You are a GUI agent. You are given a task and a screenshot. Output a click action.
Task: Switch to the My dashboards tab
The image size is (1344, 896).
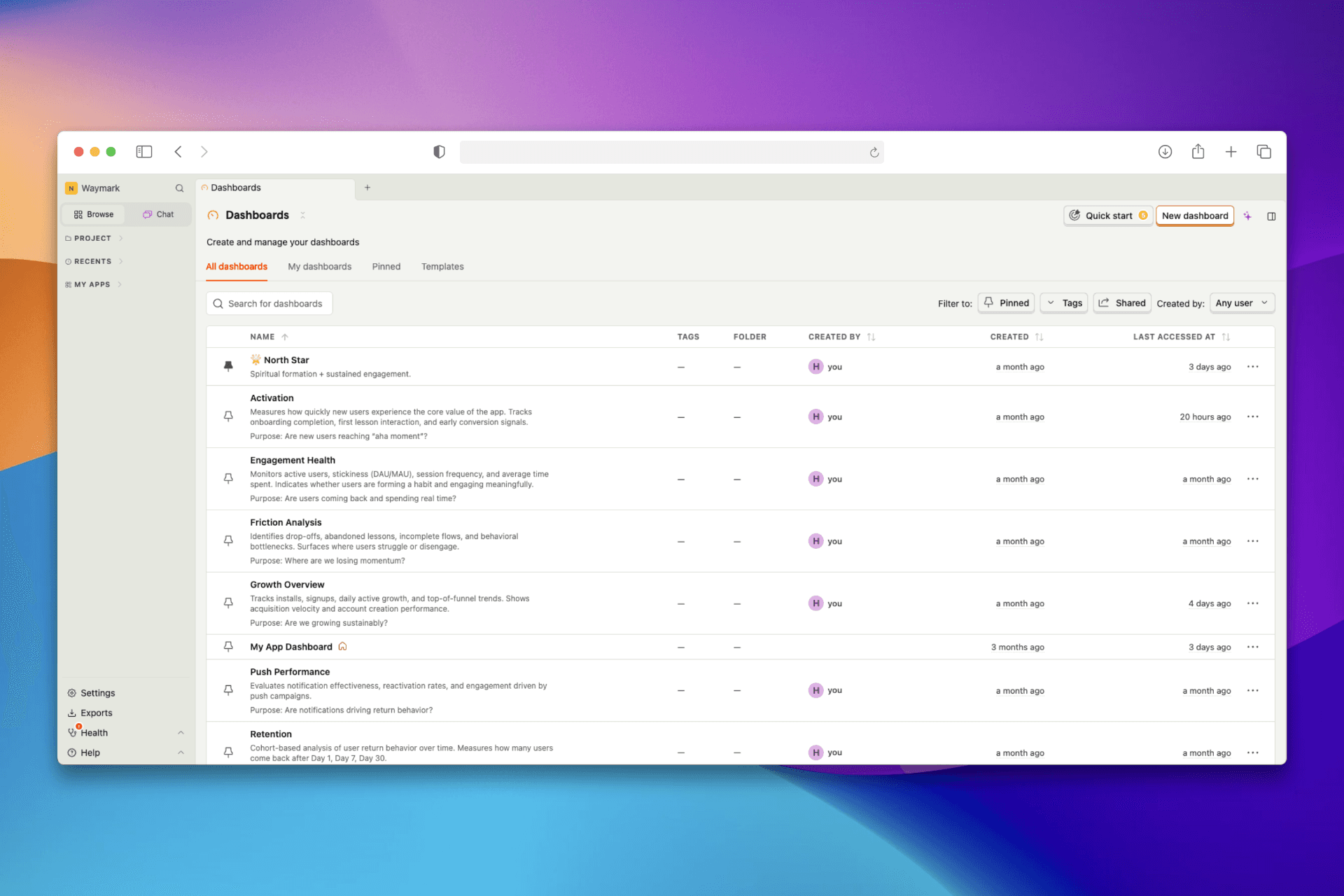[319, 267]
